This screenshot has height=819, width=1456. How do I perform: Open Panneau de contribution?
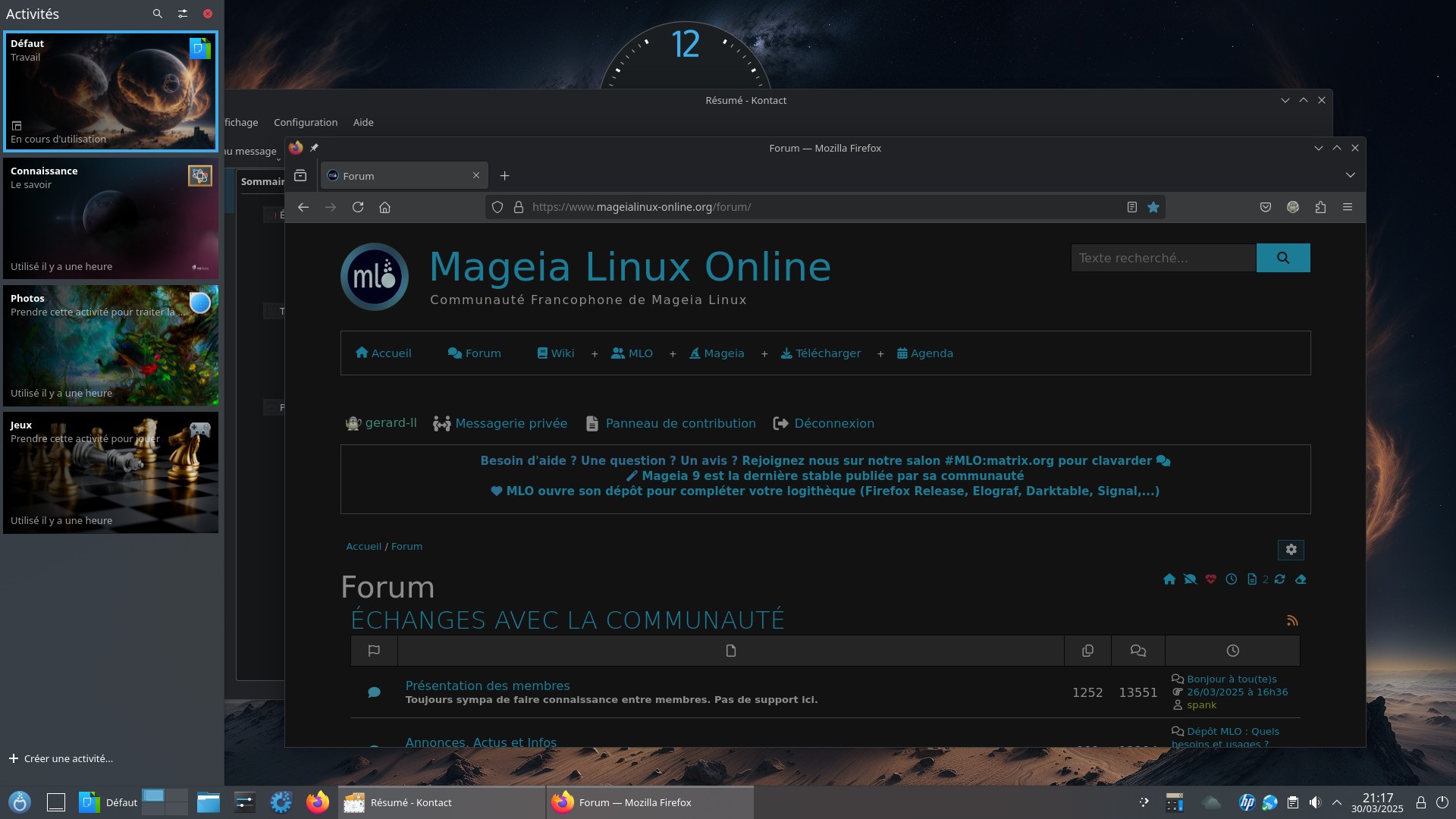pos(672,423)
